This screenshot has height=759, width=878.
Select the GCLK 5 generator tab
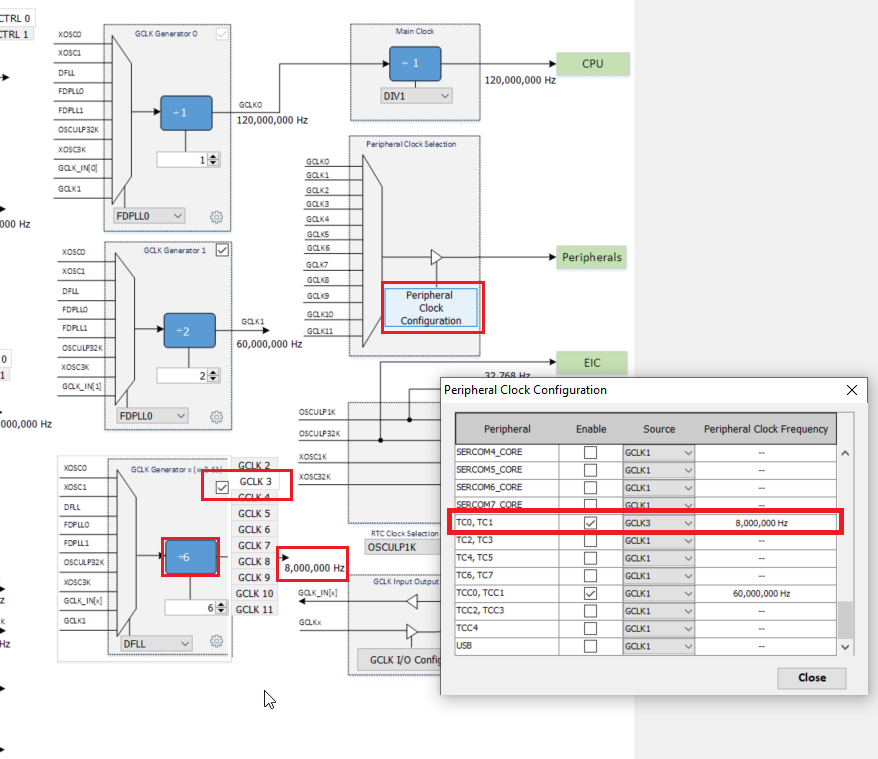coord(253,514)
